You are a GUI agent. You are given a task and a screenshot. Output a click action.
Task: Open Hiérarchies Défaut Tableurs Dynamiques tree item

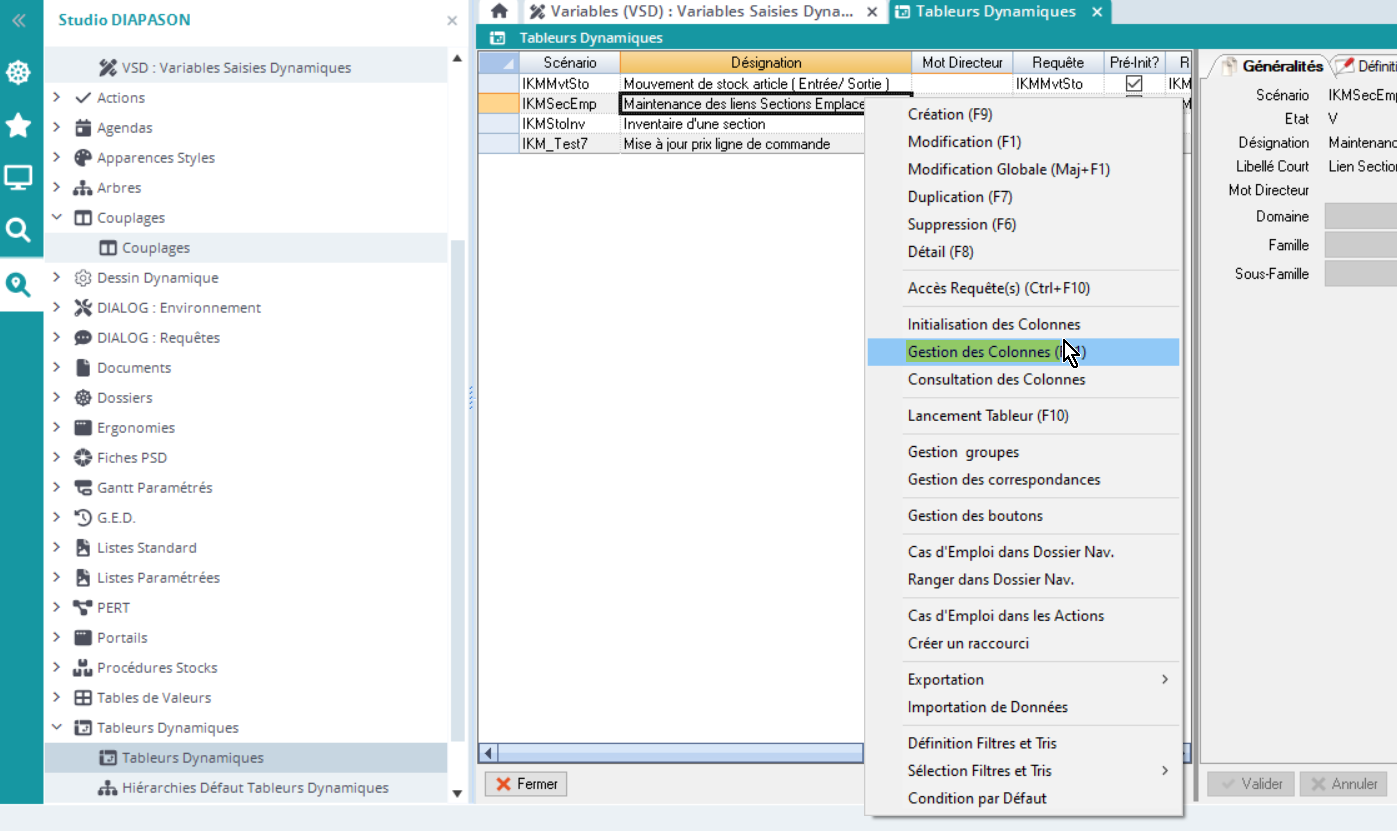255,788
